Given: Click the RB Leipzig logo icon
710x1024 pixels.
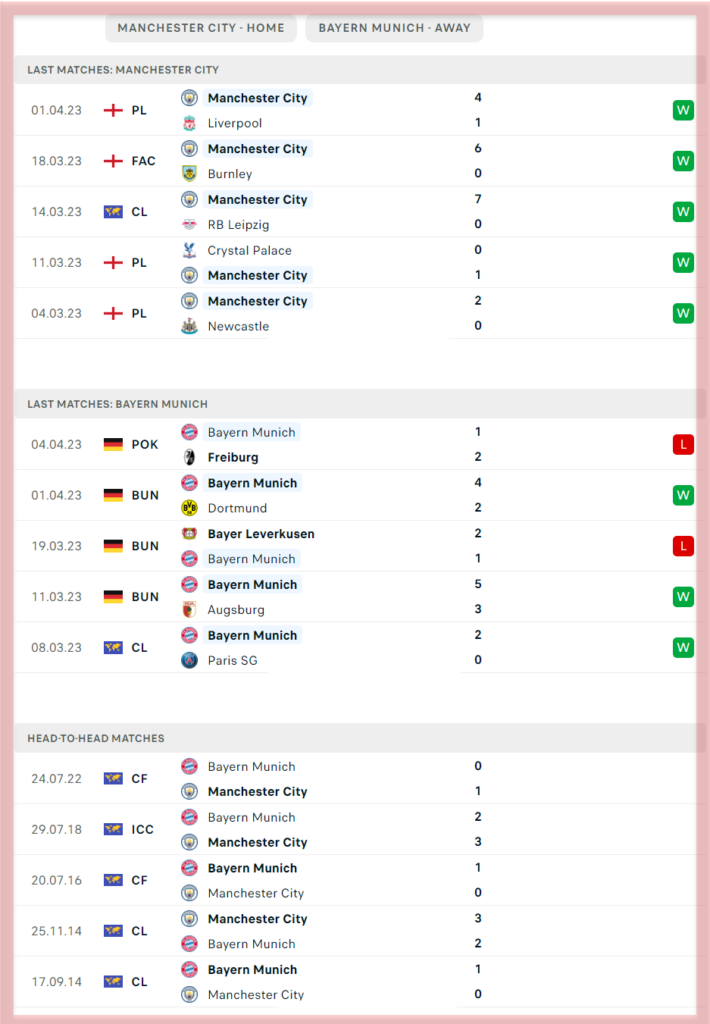Looking at the screenshot, I should (x=189, y=225).
